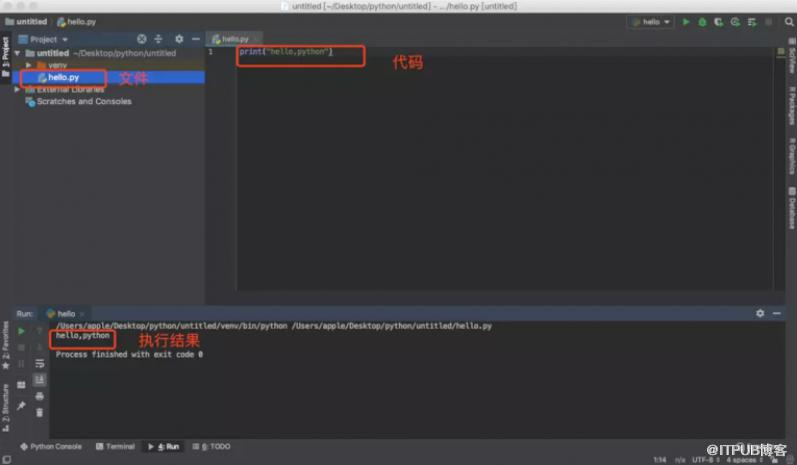The width and height of the screenshot is (797, 465).
Task: Toggle tool window buttons icon bottom-left
Action: tap(7, 459)
